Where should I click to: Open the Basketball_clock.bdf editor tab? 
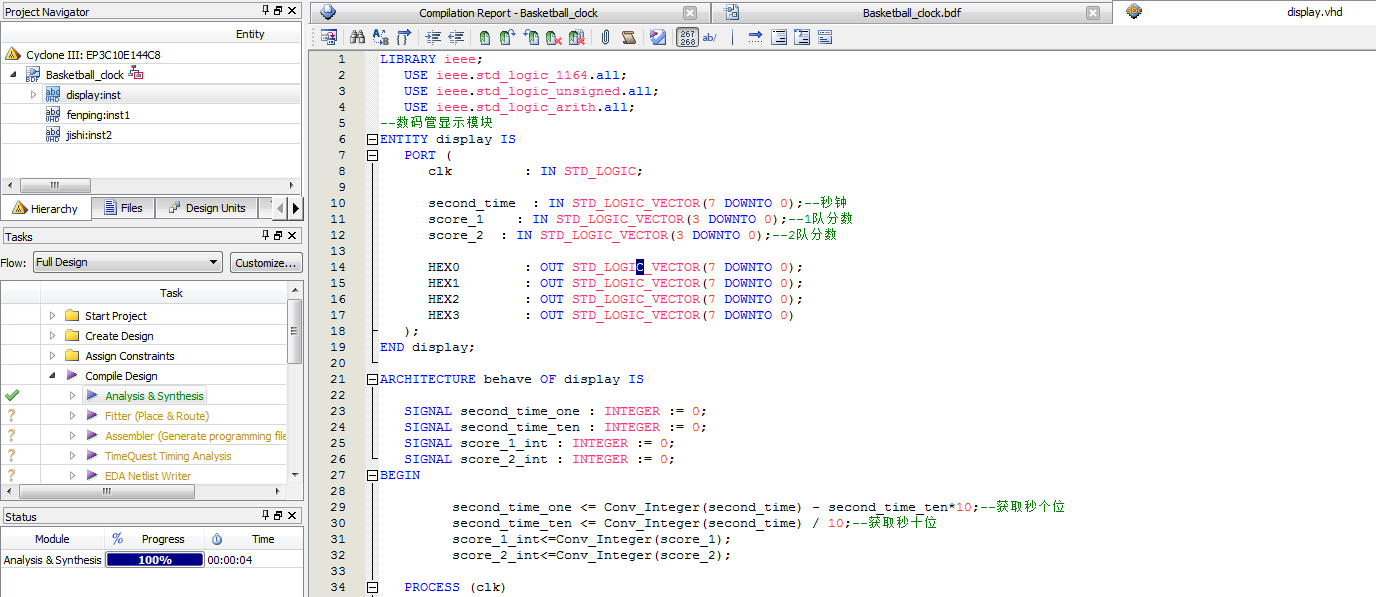[x=910, y=13]
